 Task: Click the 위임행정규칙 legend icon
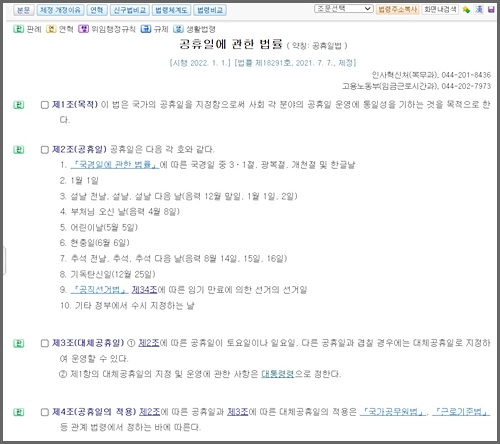(x=83, y=29)
